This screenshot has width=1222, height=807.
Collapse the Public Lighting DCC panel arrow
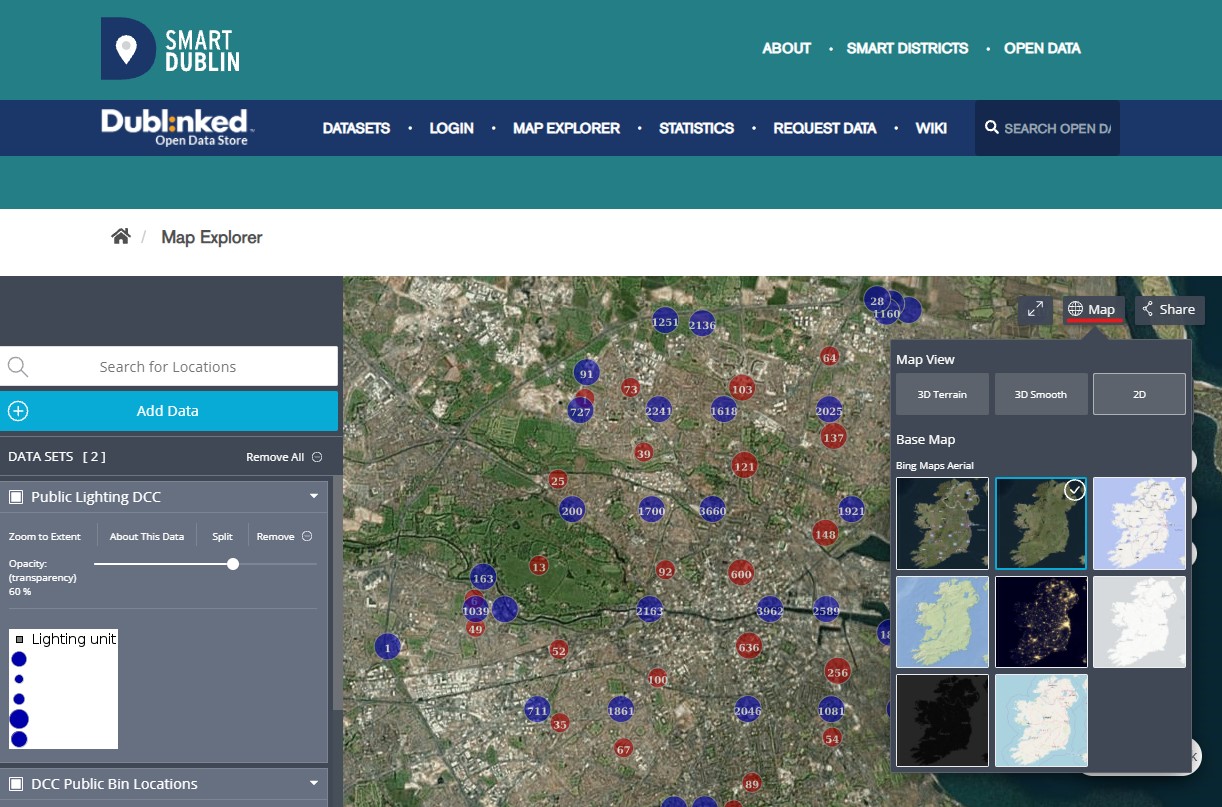pos(314,497)
